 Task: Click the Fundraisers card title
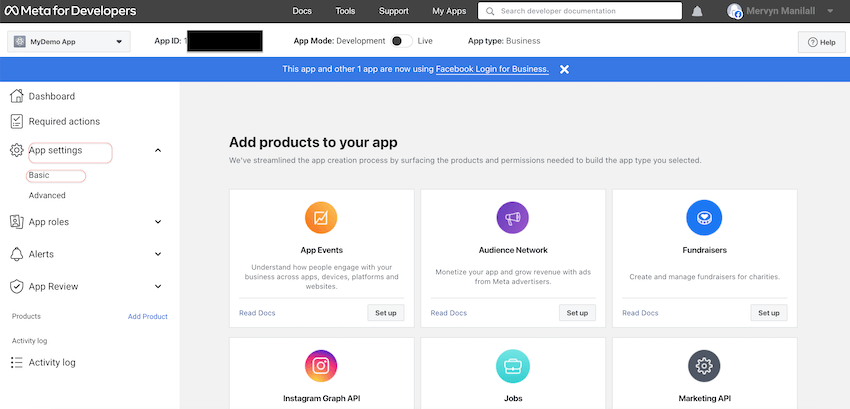coord(704,250)
